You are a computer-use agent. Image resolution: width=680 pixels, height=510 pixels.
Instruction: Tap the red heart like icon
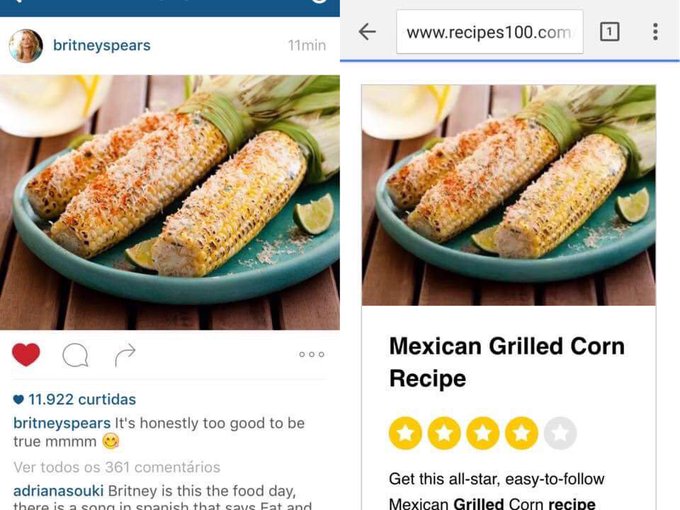coord(26,354)
